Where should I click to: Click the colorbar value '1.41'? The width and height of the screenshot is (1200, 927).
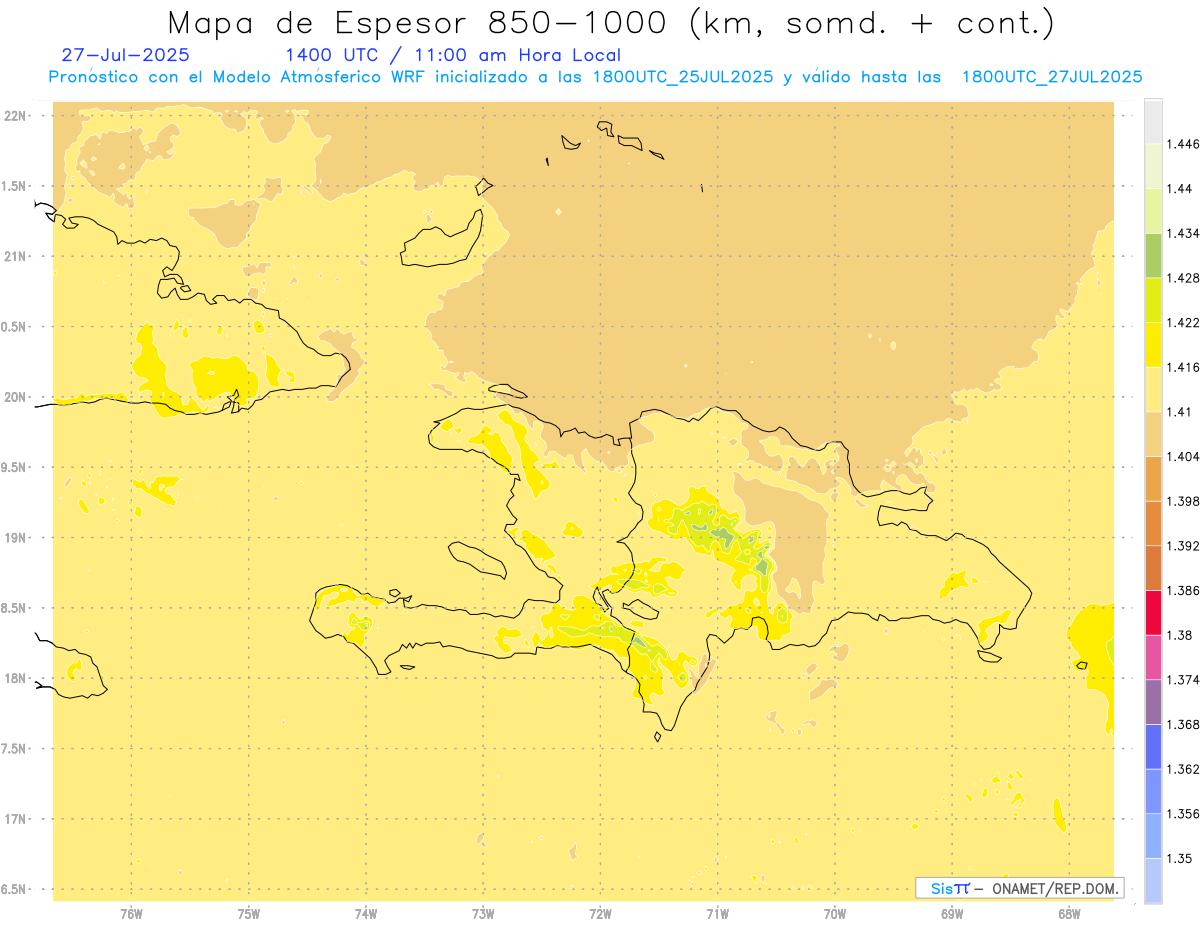(x=1179, y=412)
